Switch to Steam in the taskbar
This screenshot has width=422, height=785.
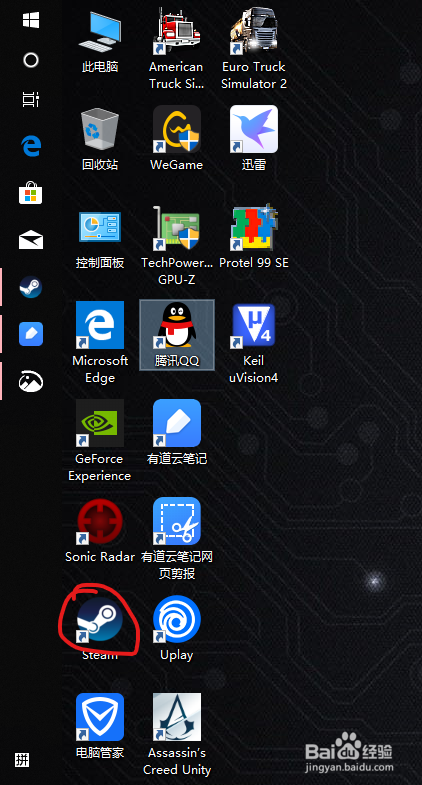(x=31, y=287)
